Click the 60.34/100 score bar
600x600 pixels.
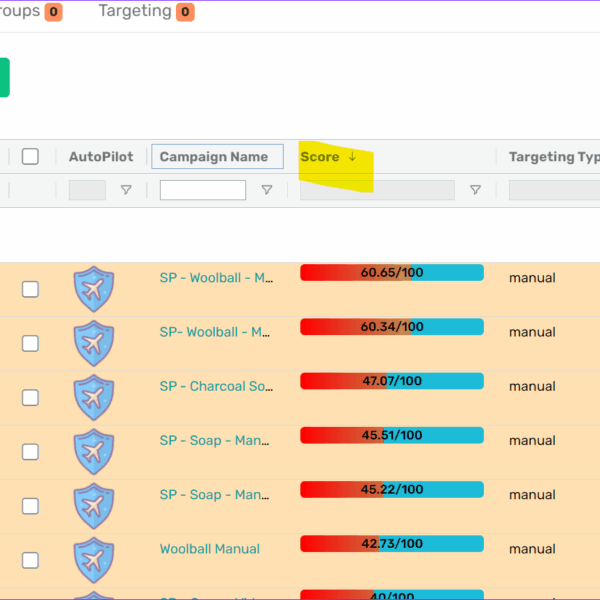click(x=392, y=327)
